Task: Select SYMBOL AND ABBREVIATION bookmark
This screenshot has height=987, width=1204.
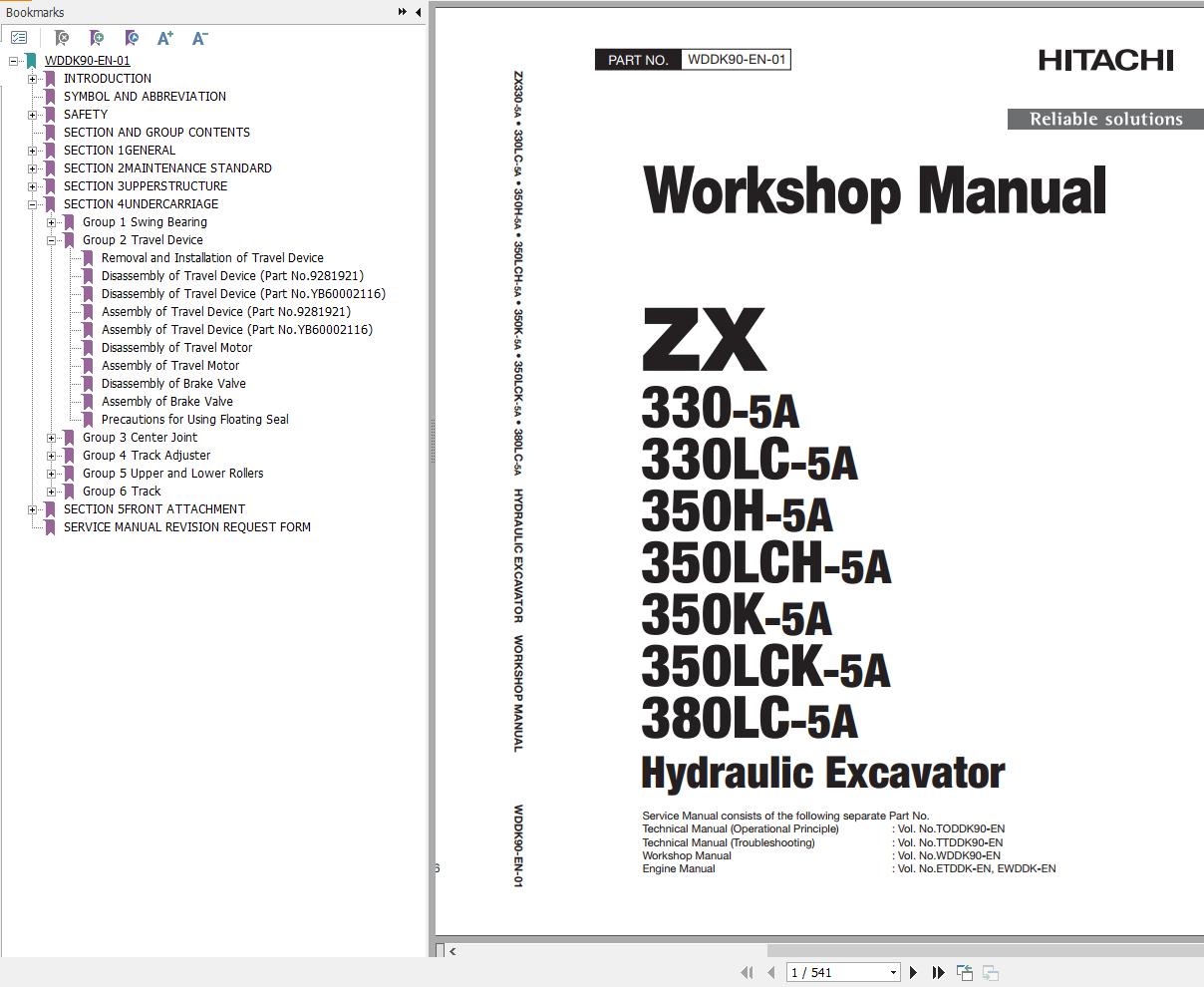Action: [145, 97]
